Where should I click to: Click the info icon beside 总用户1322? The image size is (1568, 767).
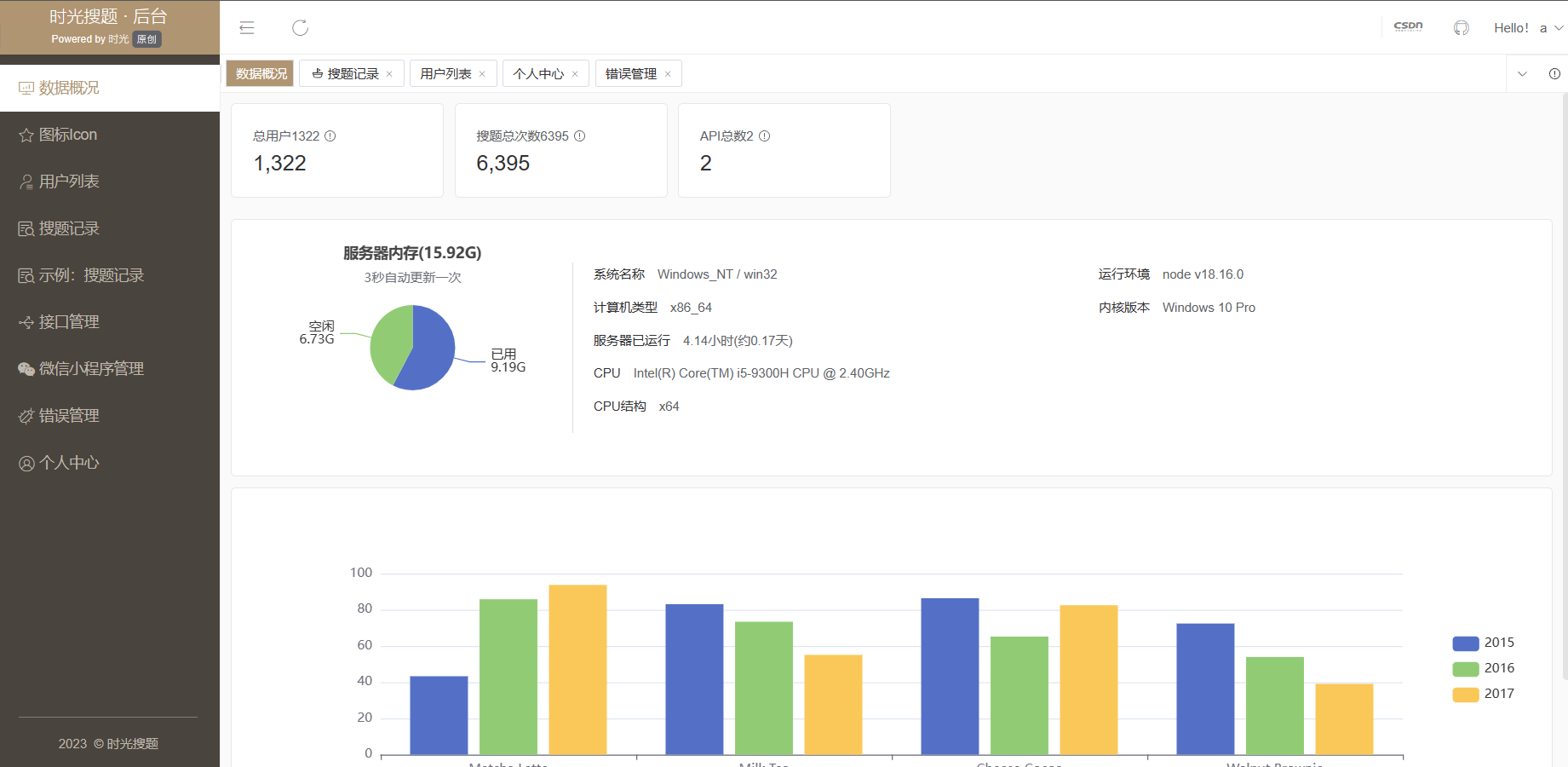point(331,136)
